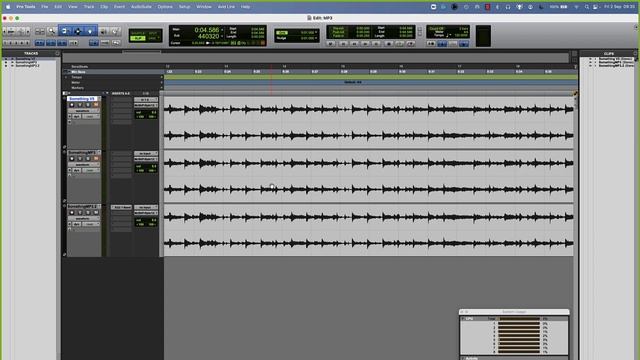This screenshot has width=640, height=360.
Task: Record-enable the Something V5 track
Action: click(72, 105)
